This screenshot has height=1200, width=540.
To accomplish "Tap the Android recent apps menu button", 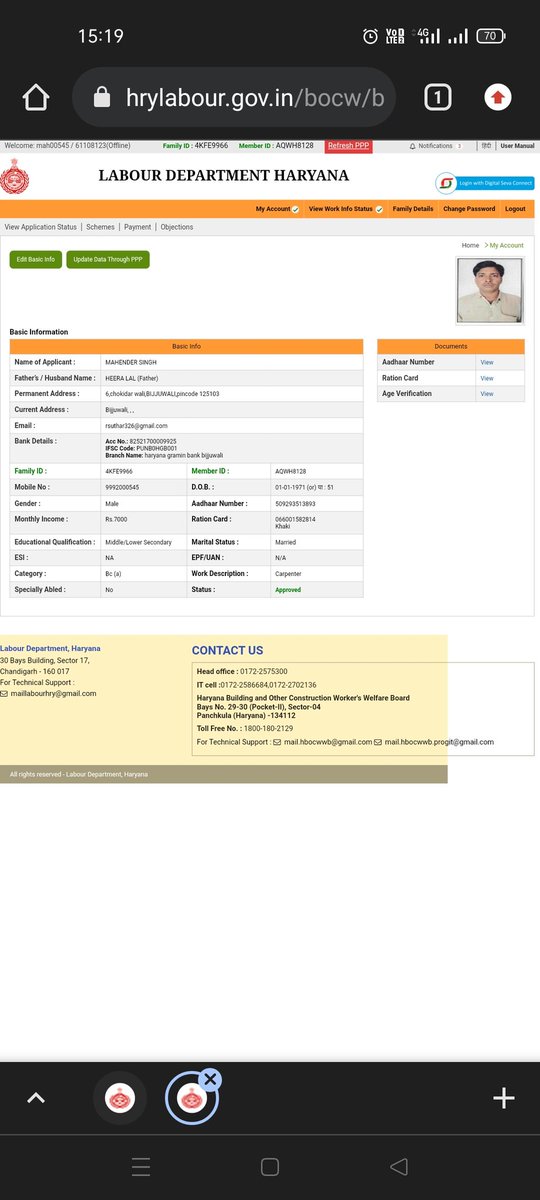I will click(141, 1166).
